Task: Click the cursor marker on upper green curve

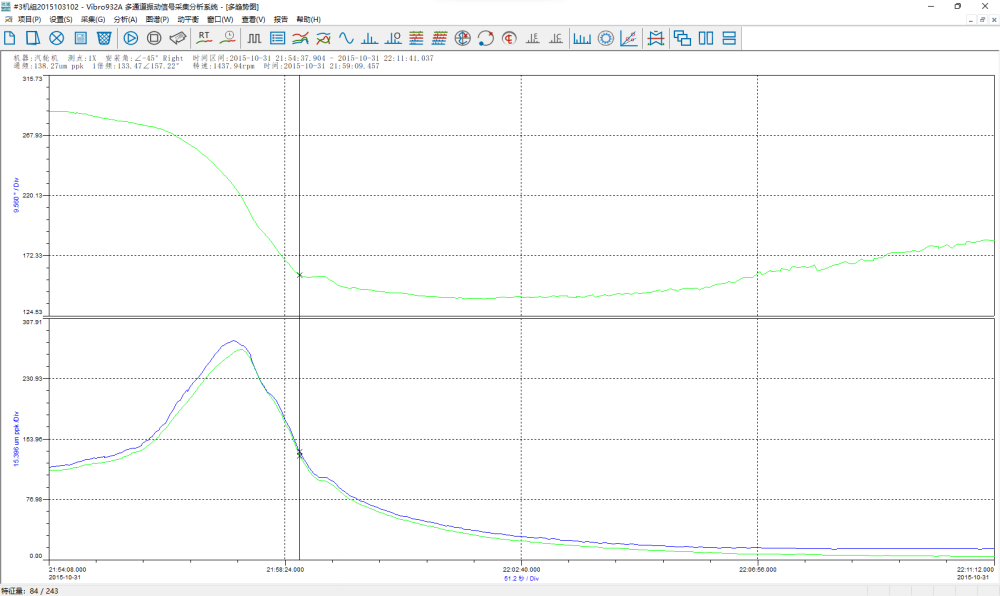Action: pyautogui.click(x=299, y=275)
